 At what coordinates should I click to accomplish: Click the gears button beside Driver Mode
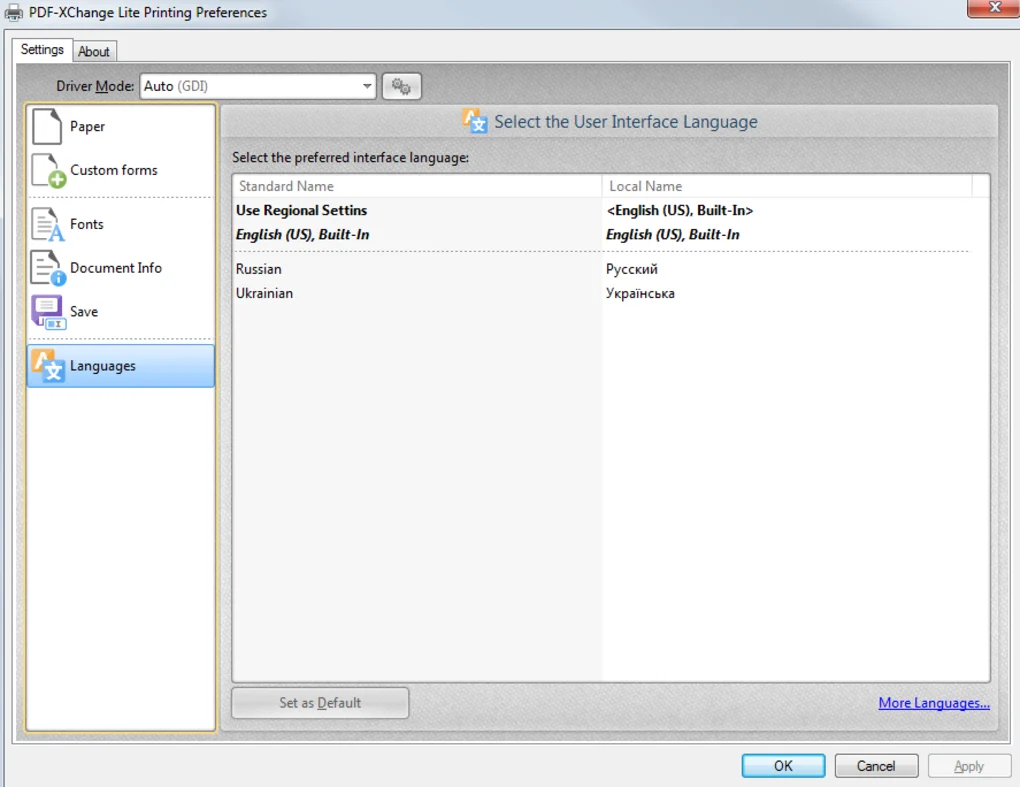point(401,87)
